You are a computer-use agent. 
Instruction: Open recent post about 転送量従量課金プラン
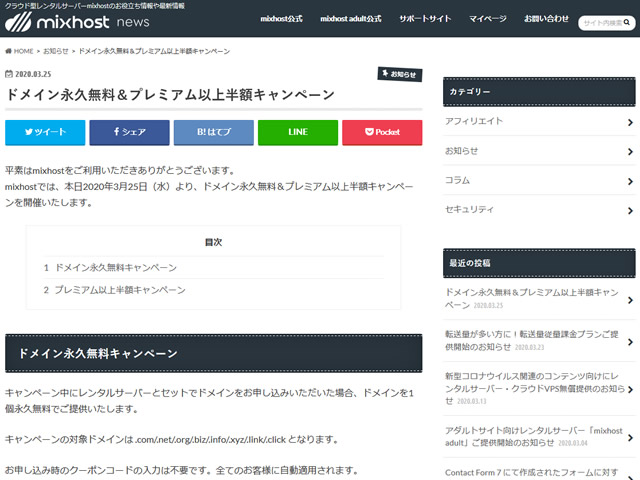(531, 341)
